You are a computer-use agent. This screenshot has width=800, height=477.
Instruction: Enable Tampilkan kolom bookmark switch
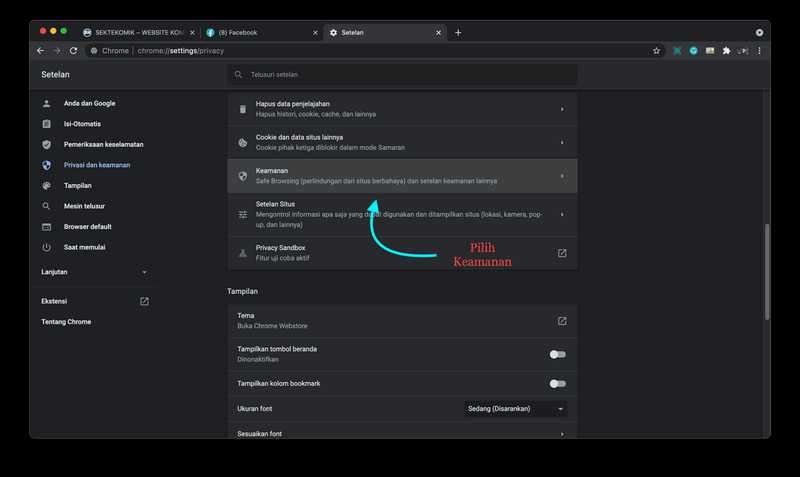557,383
